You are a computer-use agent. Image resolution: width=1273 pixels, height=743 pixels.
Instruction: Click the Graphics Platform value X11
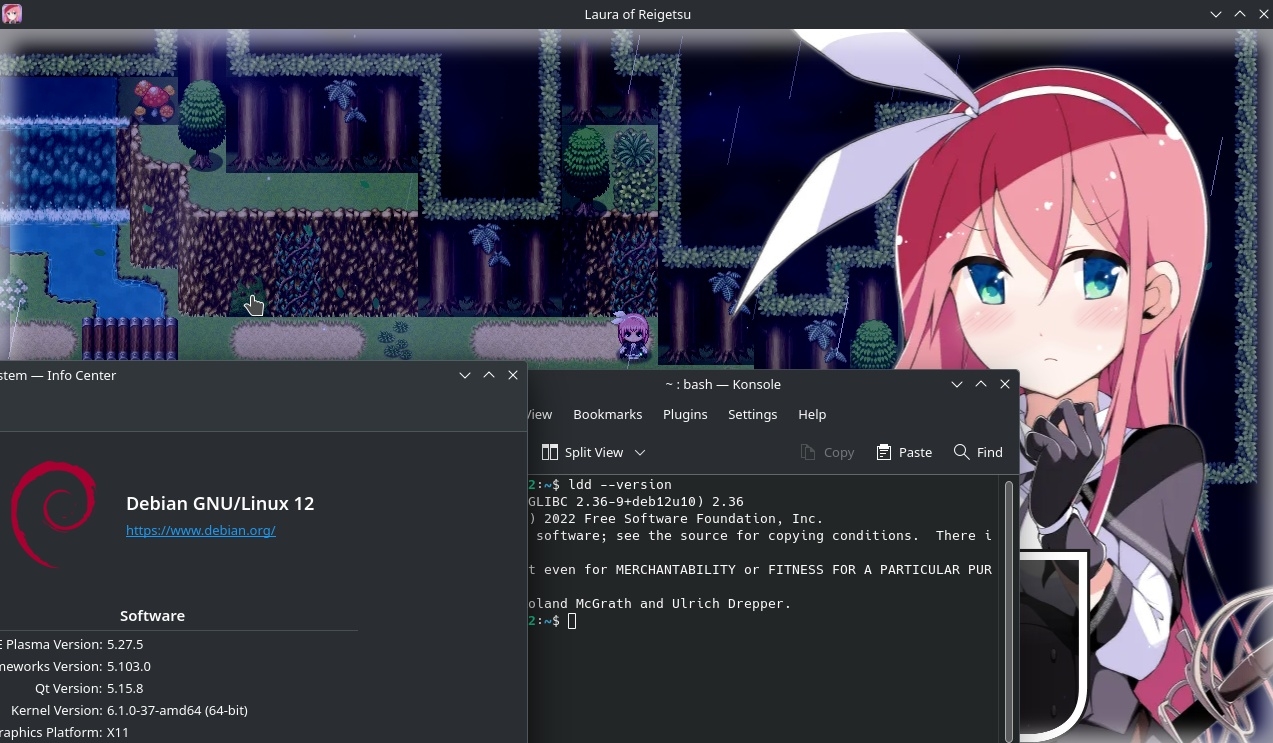click(118, 733)
